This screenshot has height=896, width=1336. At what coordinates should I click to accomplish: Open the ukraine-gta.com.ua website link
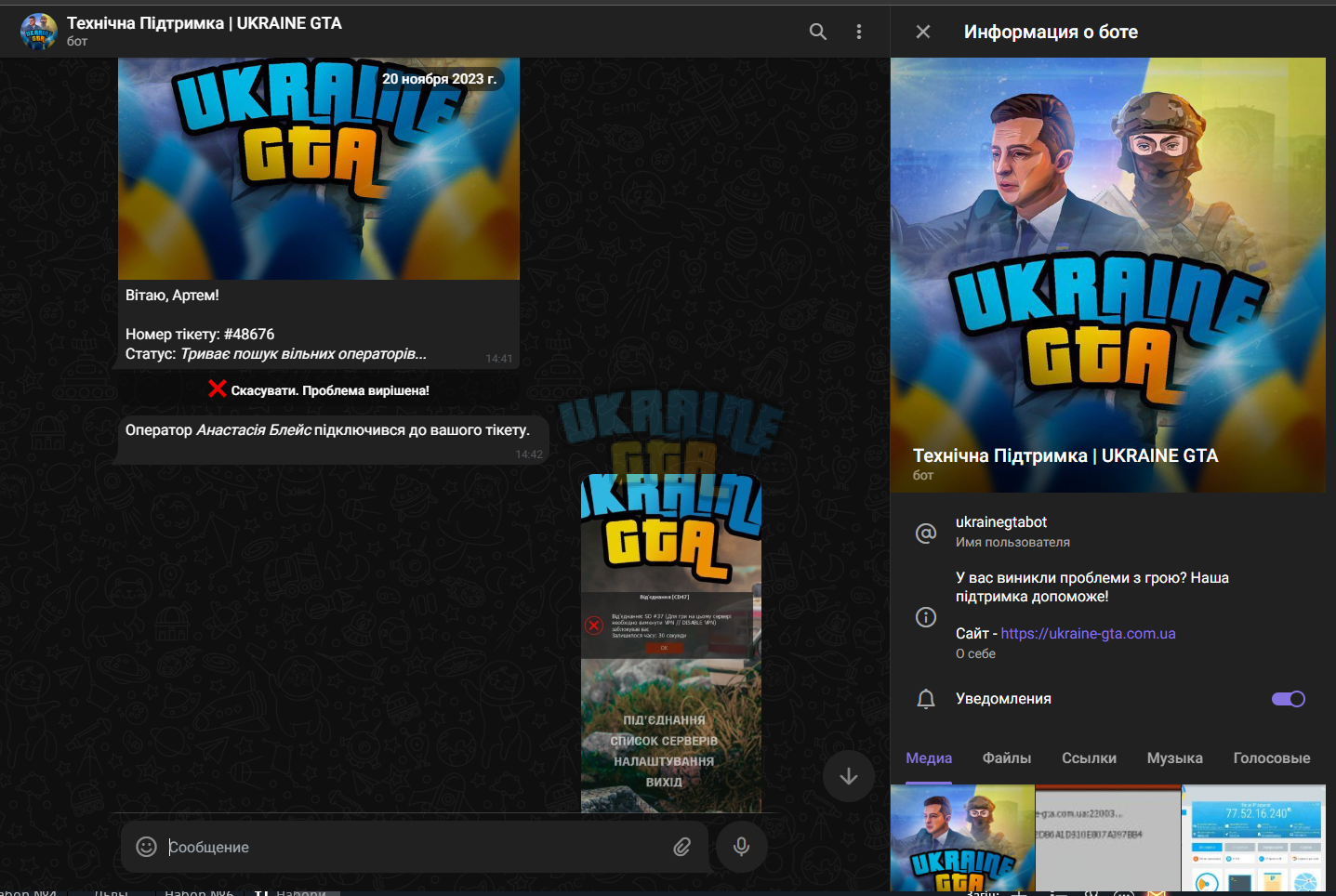pos(1088,634)
